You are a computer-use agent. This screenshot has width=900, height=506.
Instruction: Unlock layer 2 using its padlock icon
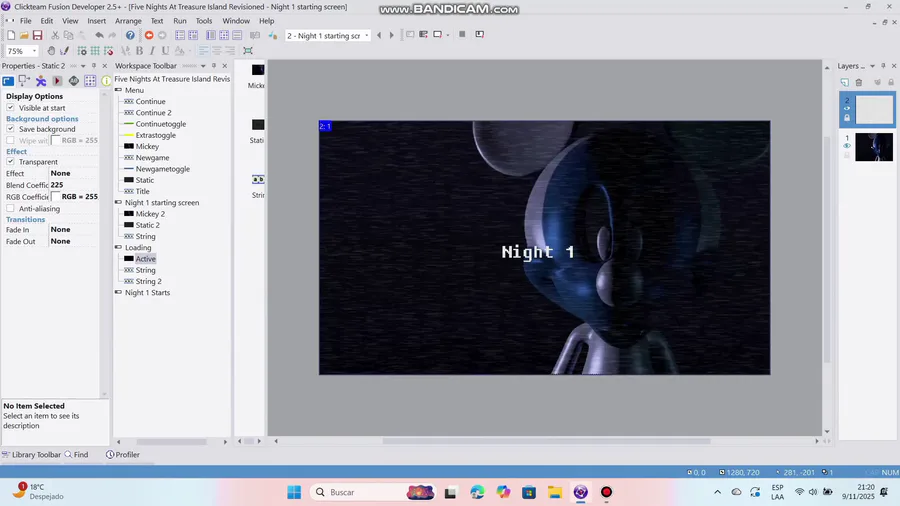pyautogui.click(x=847, y=118)
